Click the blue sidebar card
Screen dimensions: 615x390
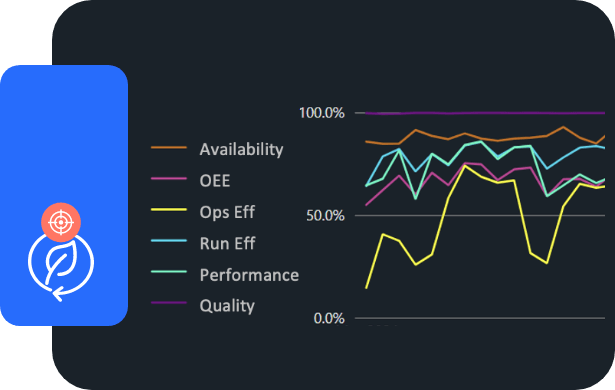[64, 195]
